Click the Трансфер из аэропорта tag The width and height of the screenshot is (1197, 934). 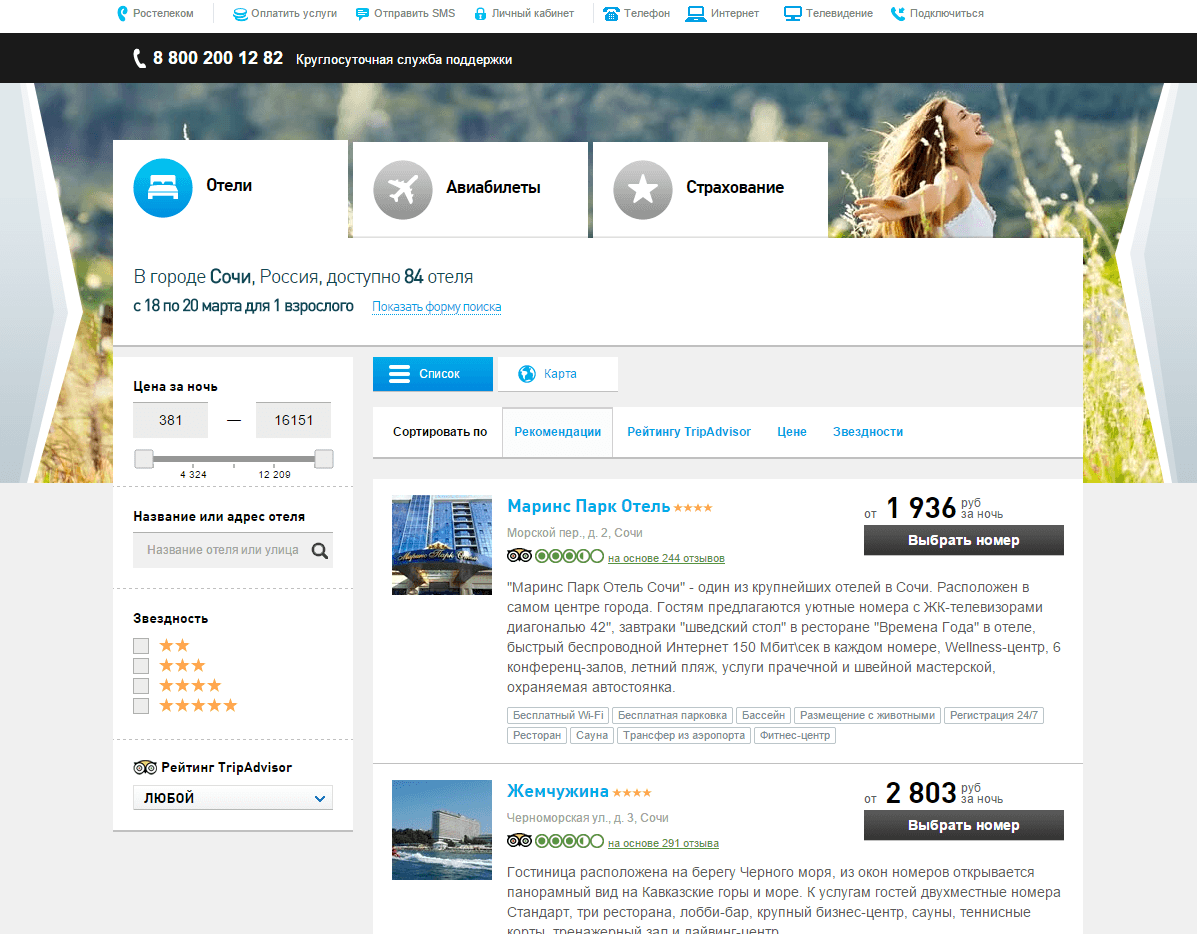click(x=684, y=735)
